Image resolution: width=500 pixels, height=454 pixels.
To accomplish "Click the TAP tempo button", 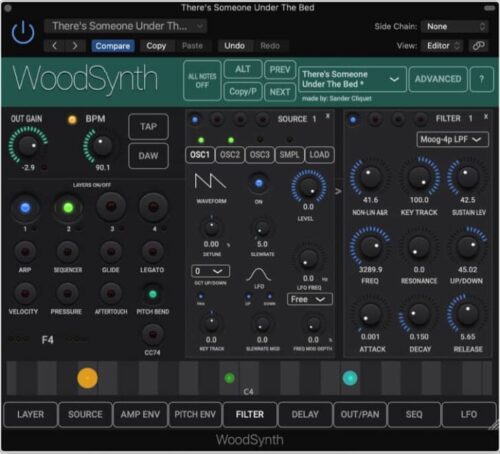I will (x=148, y=127).
